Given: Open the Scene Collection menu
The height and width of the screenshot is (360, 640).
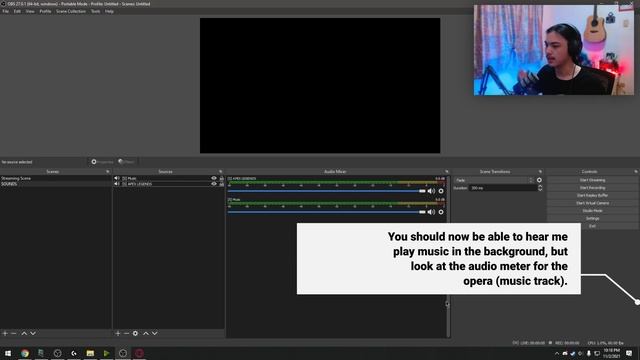Looking at the screenshot, I should 71,11.
